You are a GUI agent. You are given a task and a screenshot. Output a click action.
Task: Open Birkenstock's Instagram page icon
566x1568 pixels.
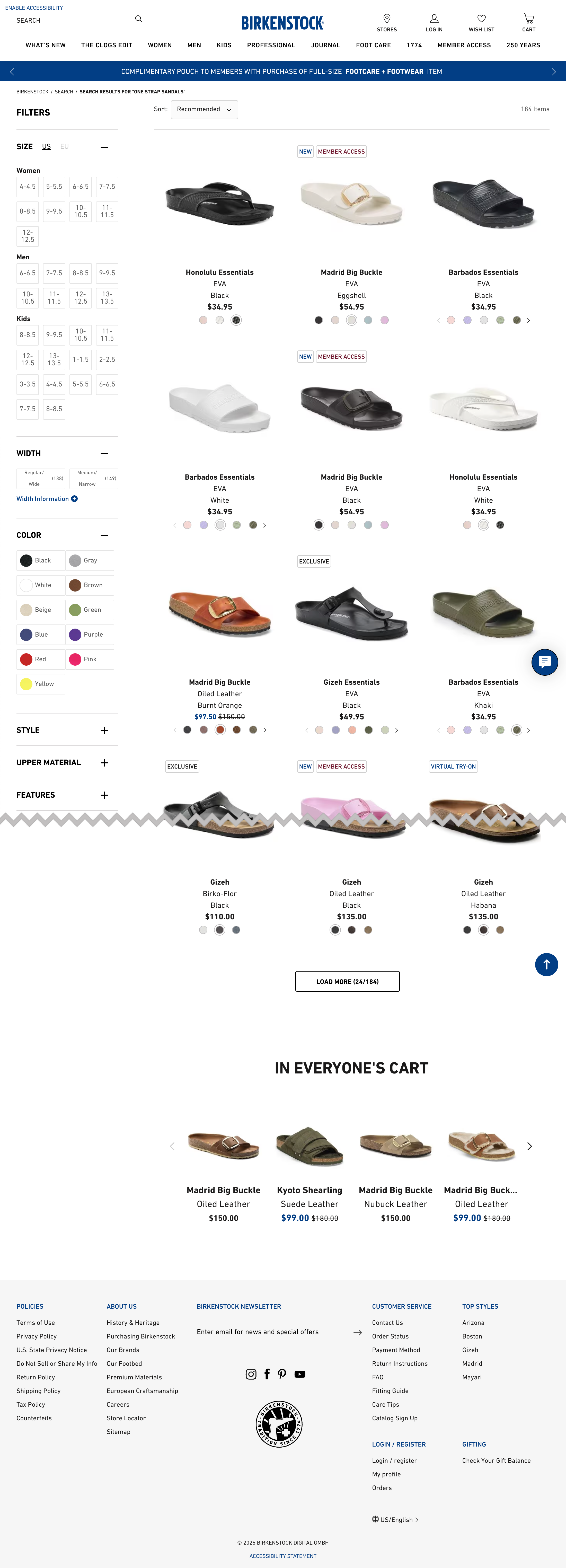point(251,1374)
